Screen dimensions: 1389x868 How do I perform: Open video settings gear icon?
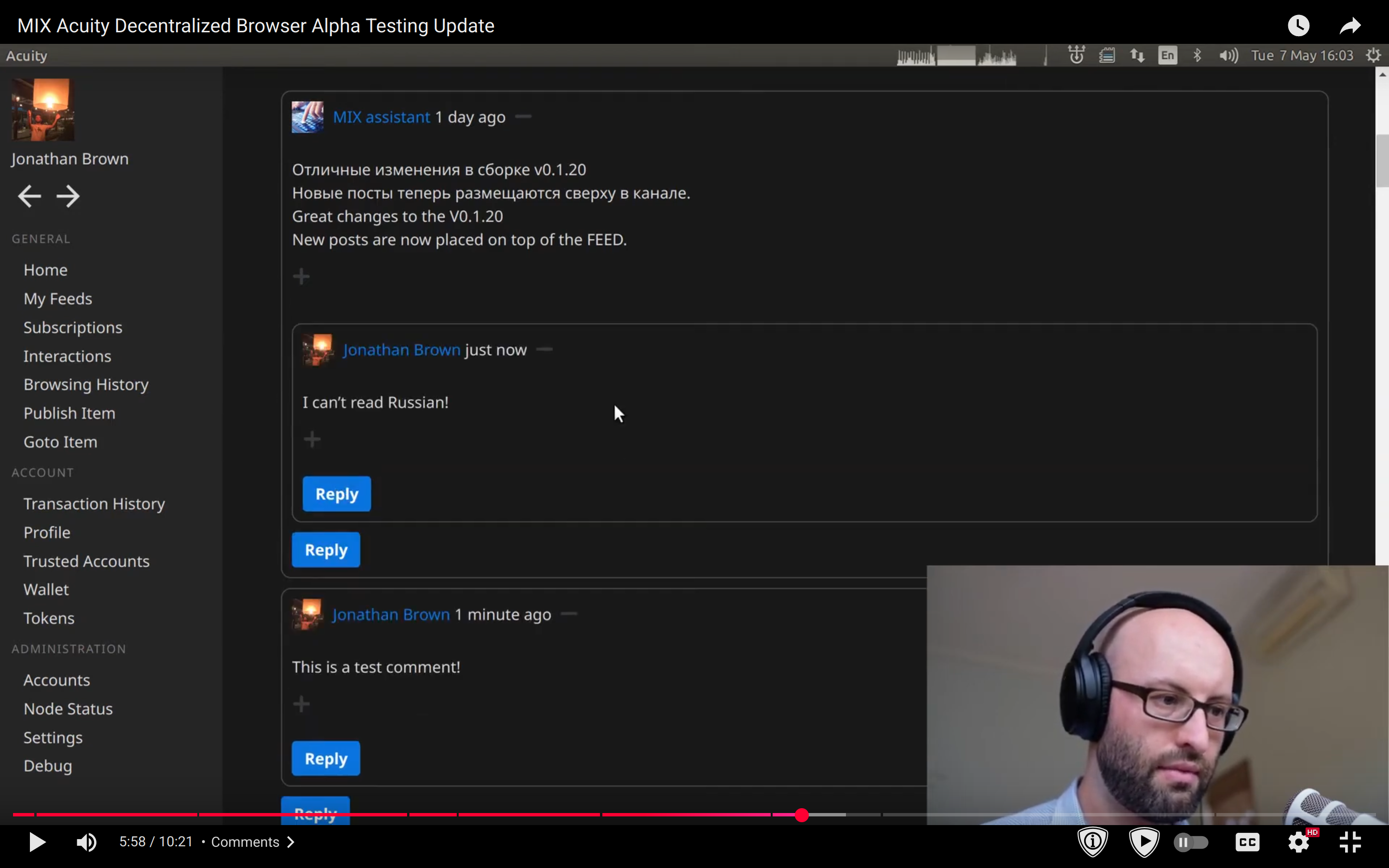coord(1298,842)
